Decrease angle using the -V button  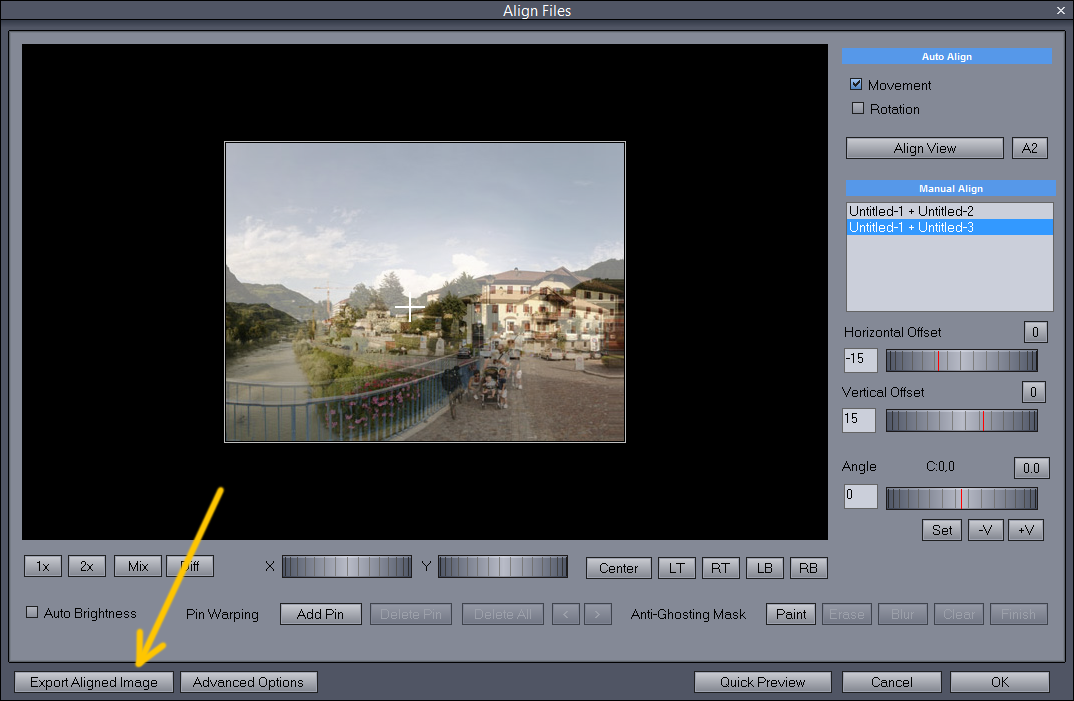coord(985,530)
